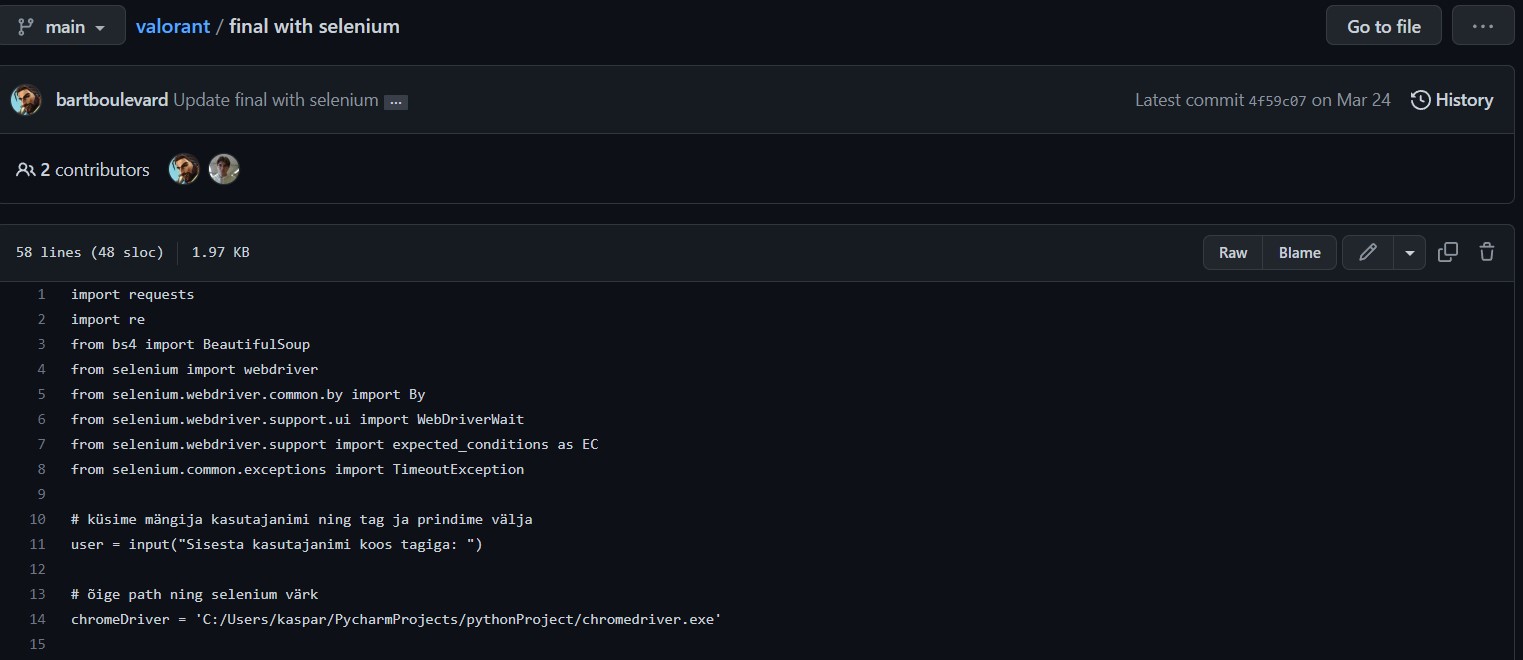
Task: Open the bartboulevard author link
Action: [112, 100]
